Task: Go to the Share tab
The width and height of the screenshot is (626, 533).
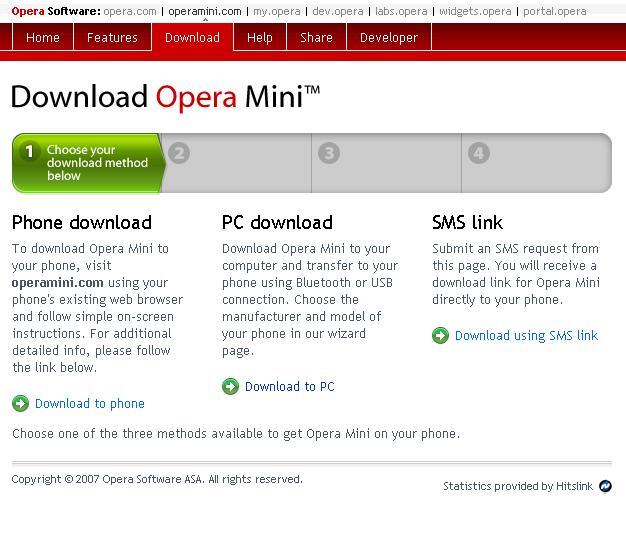Action: point(316,37)
